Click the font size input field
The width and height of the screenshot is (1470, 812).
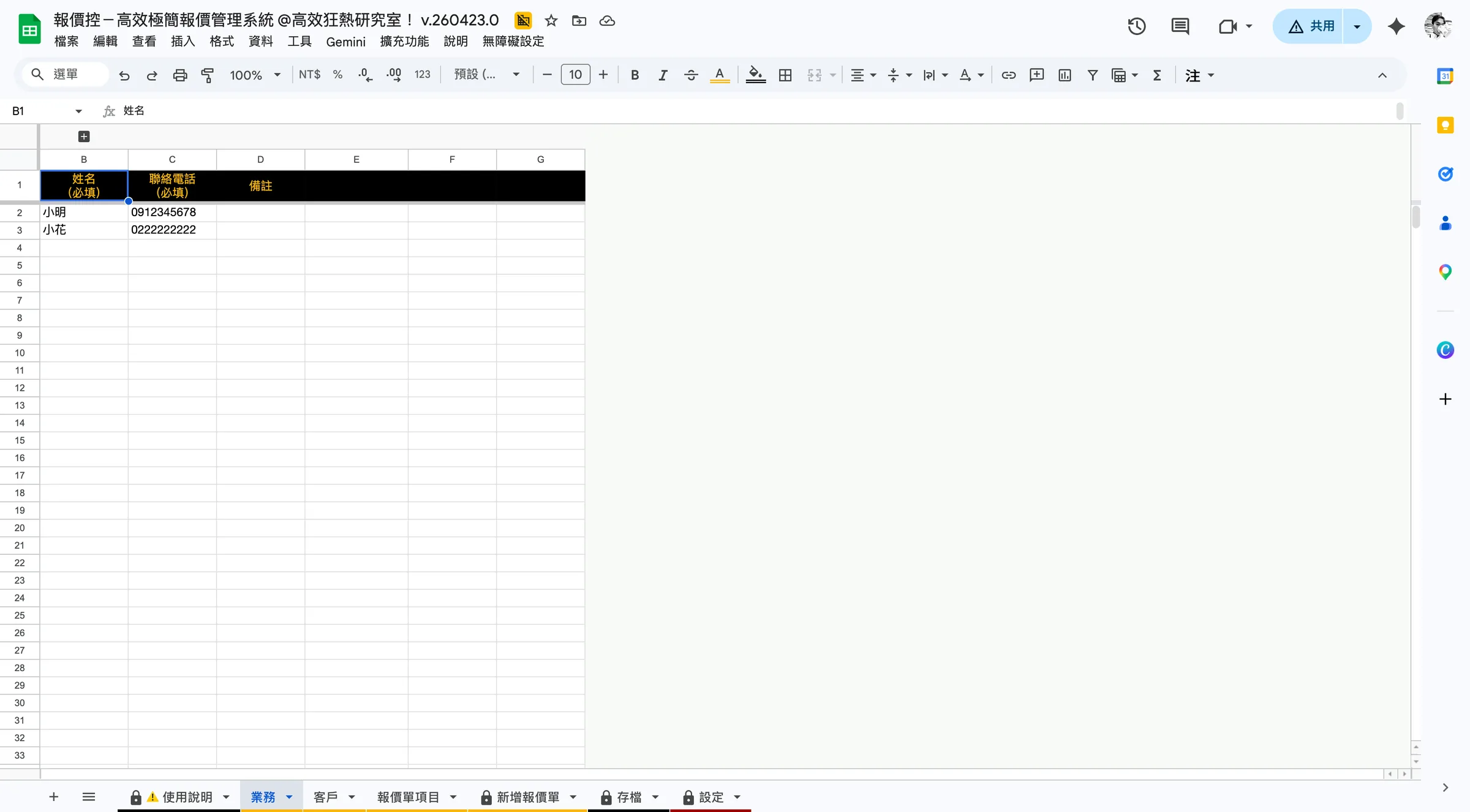(x=575, y=75)
